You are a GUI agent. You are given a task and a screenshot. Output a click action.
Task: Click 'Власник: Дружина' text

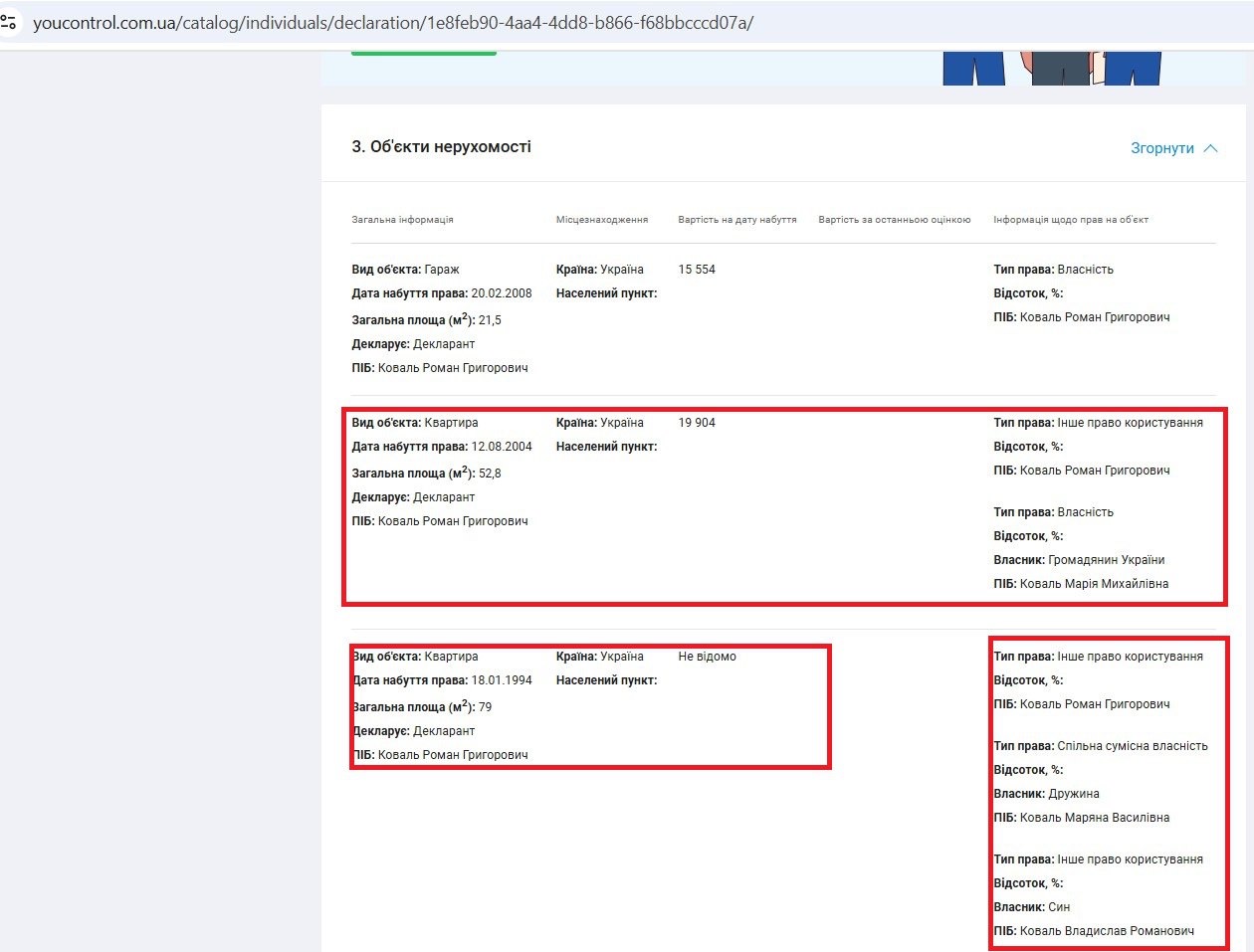(1046, 794)
